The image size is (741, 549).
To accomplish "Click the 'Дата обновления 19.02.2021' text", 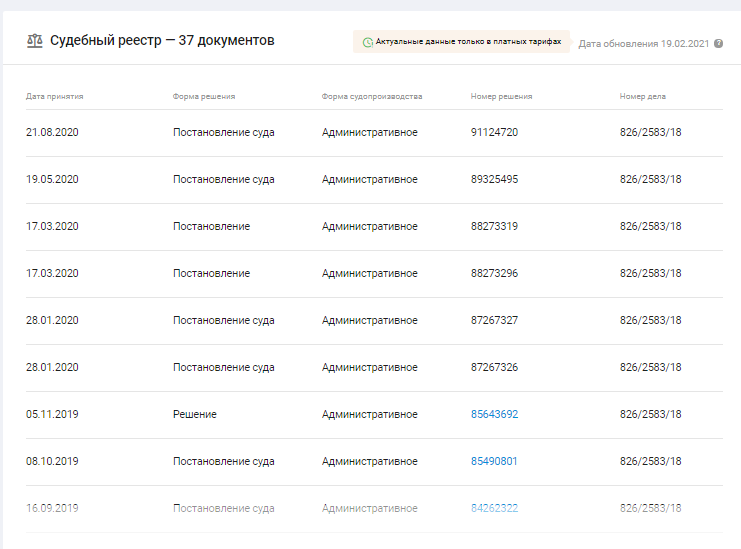I will click(x=643, y=44).
